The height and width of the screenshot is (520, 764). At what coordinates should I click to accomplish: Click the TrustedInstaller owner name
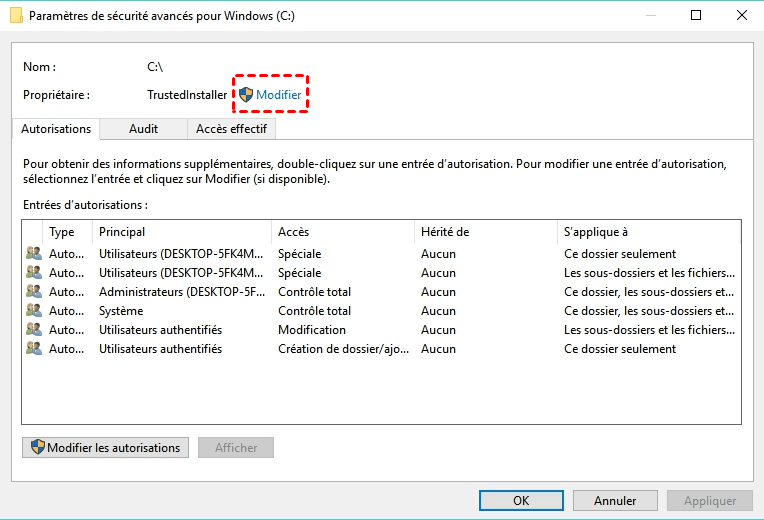click(187, 95)
